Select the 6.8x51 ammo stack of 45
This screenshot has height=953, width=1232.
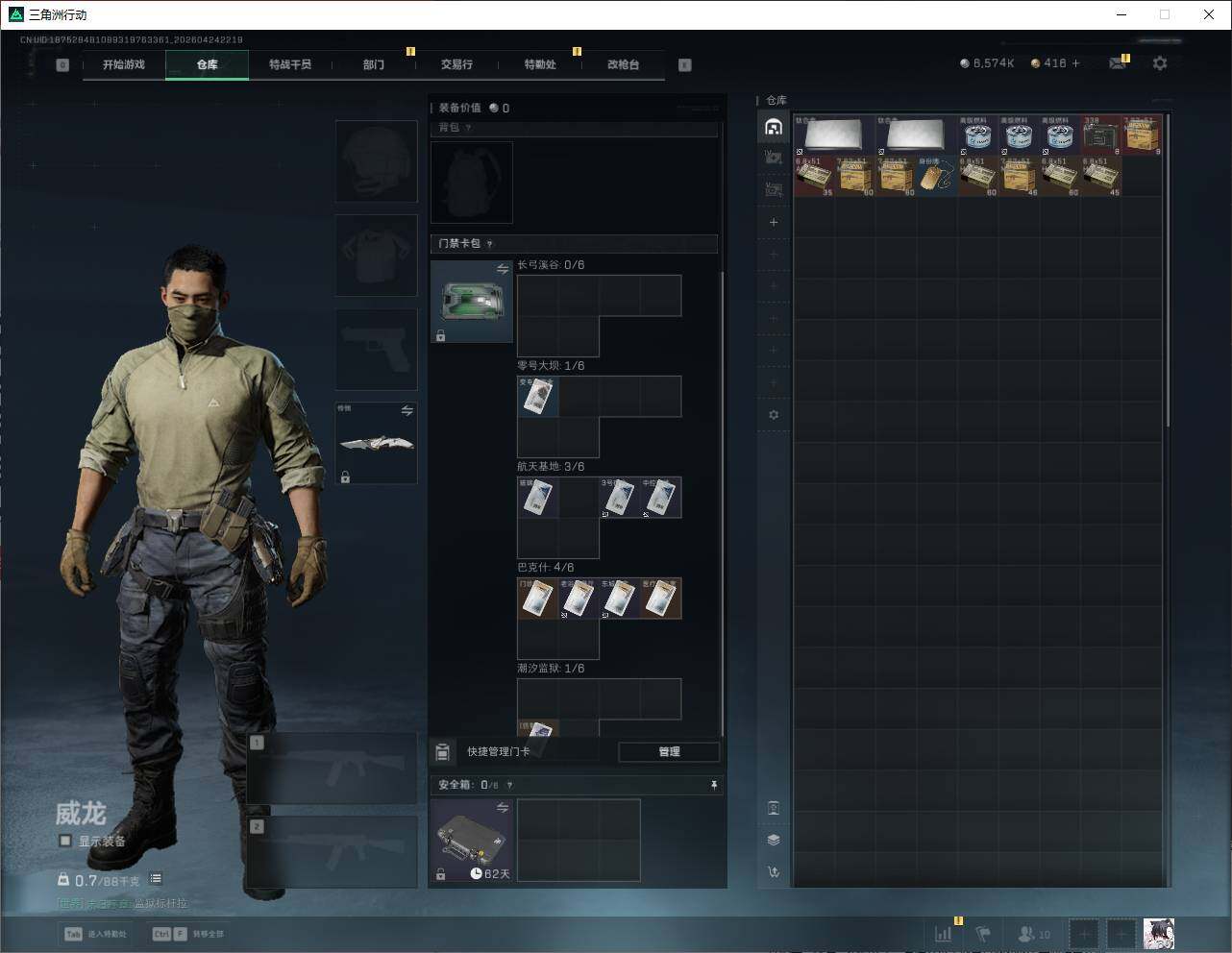click(1101, 177)
